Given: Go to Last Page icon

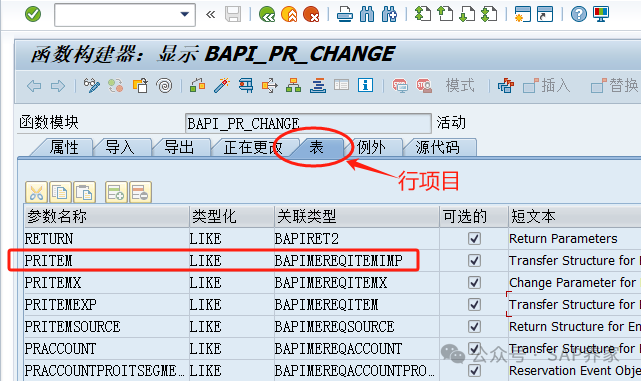Looking at the screenshot, I should point(489,14).
